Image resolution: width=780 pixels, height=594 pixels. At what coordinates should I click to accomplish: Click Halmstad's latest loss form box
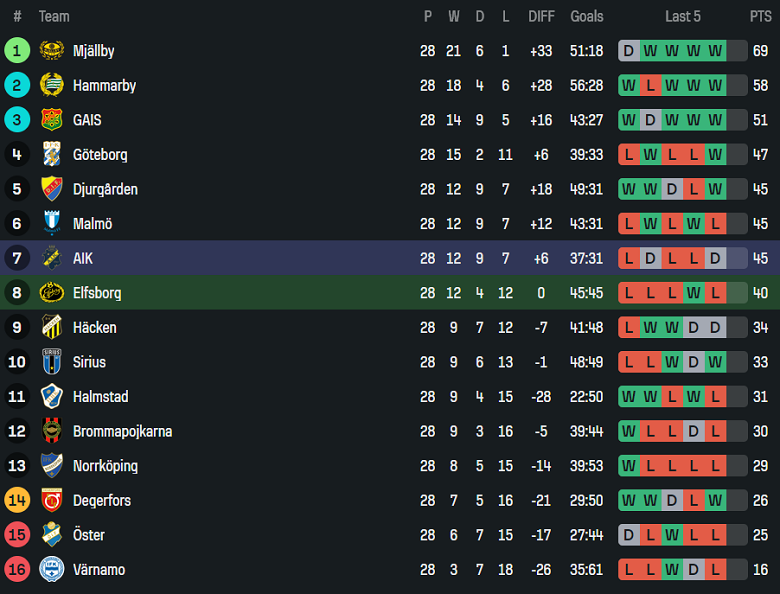(x=716, y=397)
